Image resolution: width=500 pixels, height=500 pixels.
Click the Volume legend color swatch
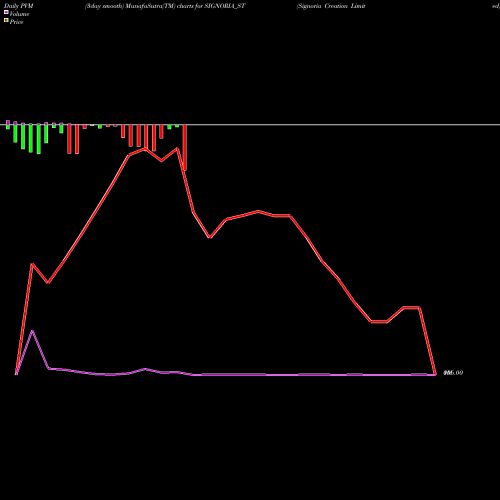[x=6, y=13]
